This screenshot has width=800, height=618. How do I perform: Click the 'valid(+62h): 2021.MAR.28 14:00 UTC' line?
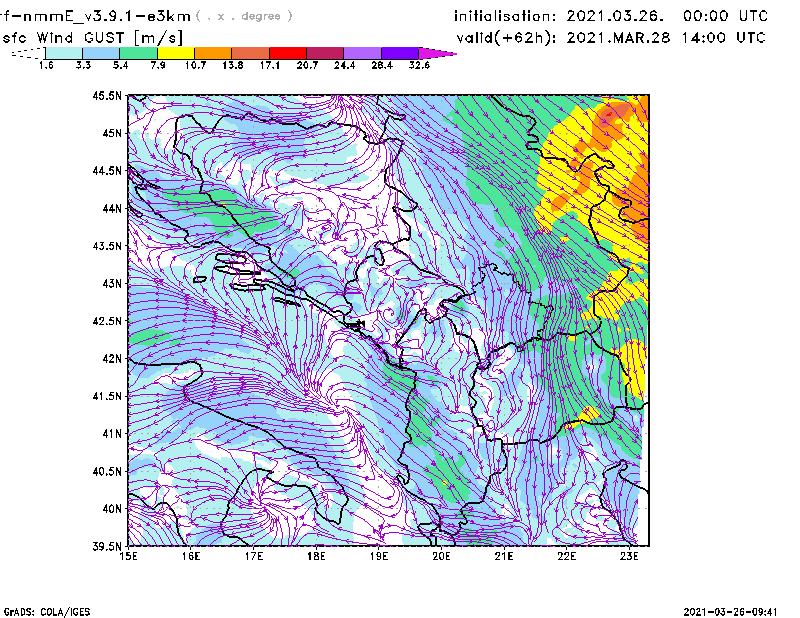coord(611,38)
